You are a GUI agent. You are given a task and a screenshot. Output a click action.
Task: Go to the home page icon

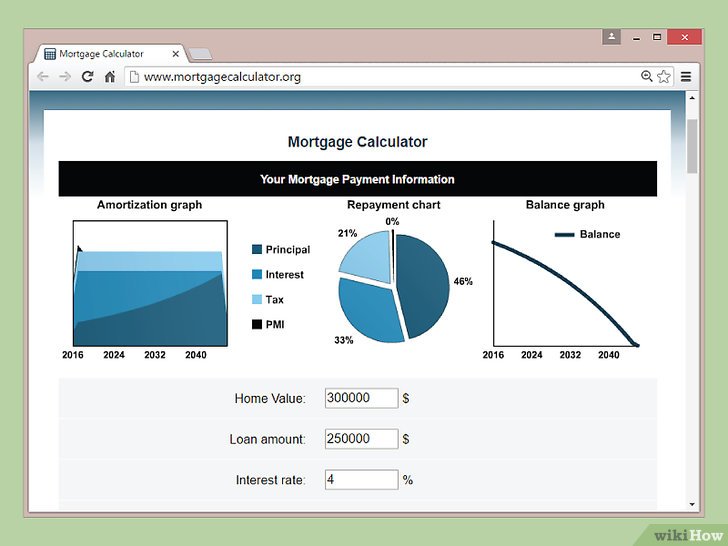[x=110, y=77]
